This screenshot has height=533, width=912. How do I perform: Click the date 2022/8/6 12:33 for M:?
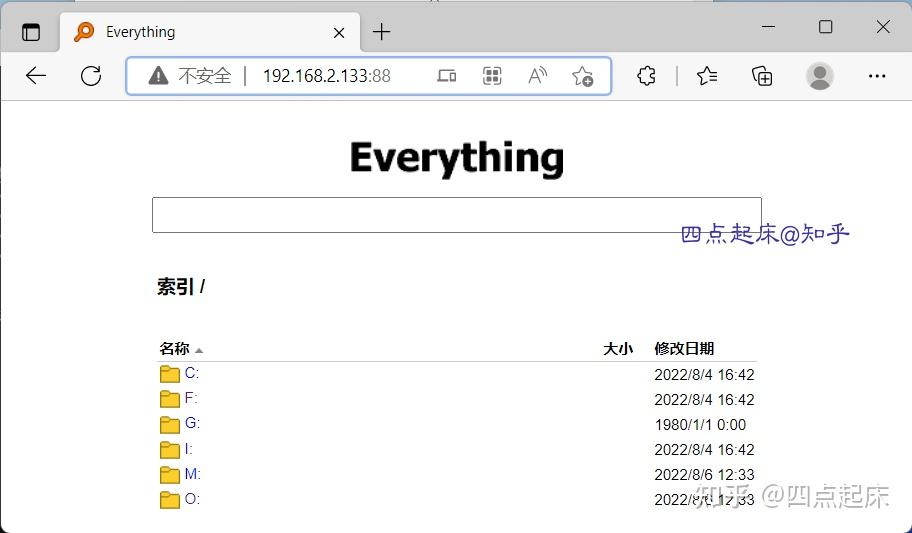(x=704, y=475)
